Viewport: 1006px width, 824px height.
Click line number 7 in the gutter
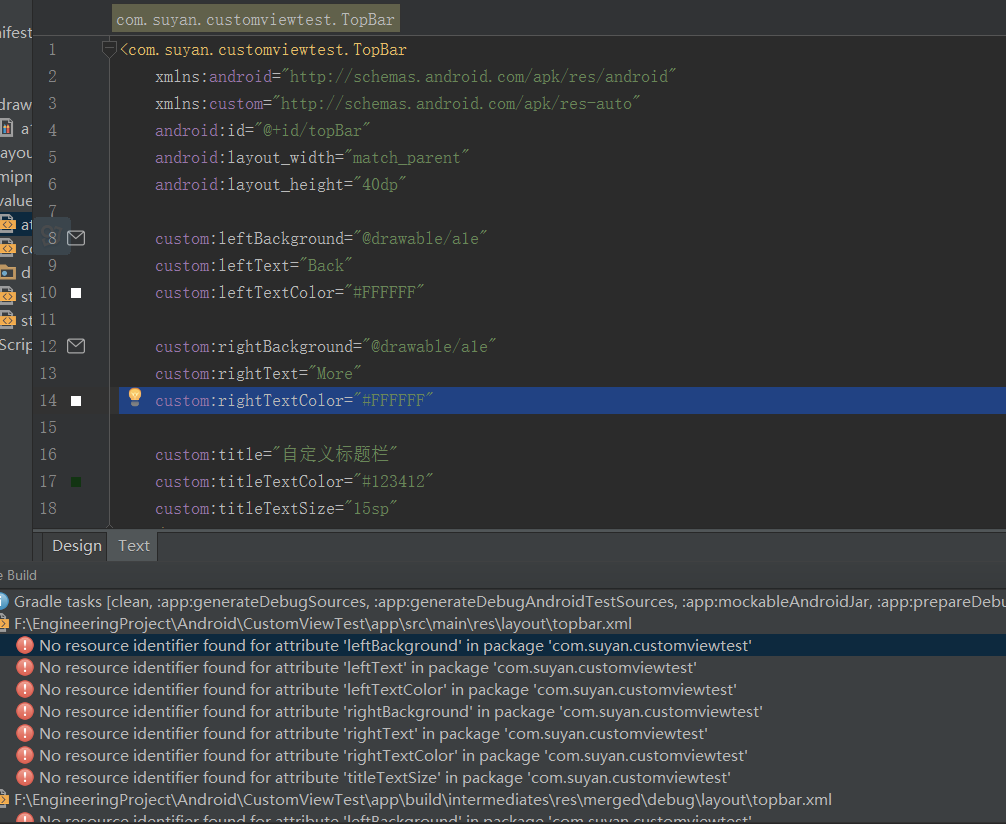[x=53, y=210]
